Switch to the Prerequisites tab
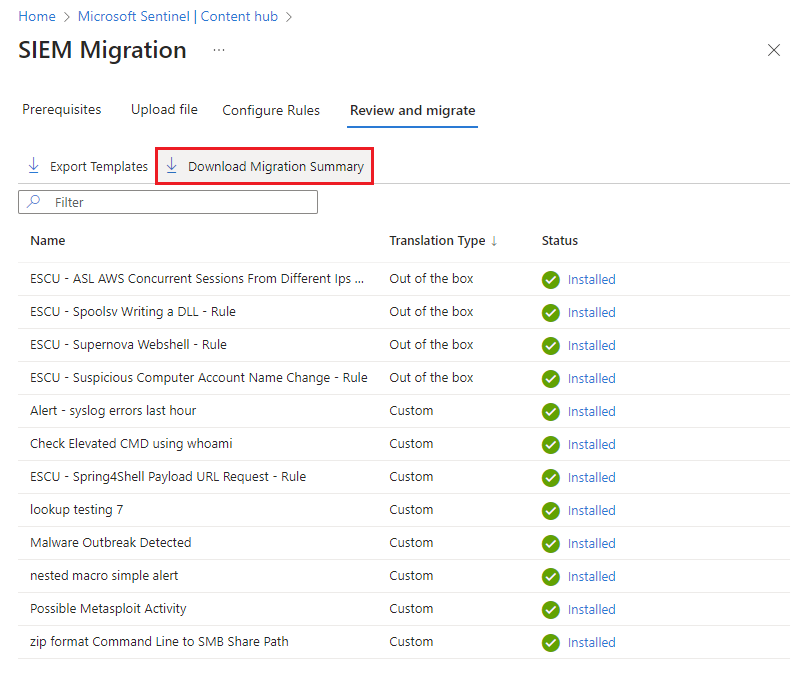The image size is (804, 686). (x=62, y=110)
